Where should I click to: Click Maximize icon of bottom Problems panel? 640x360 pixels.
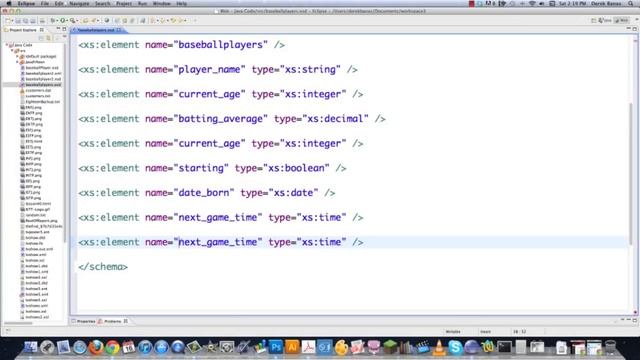point(635,320)
